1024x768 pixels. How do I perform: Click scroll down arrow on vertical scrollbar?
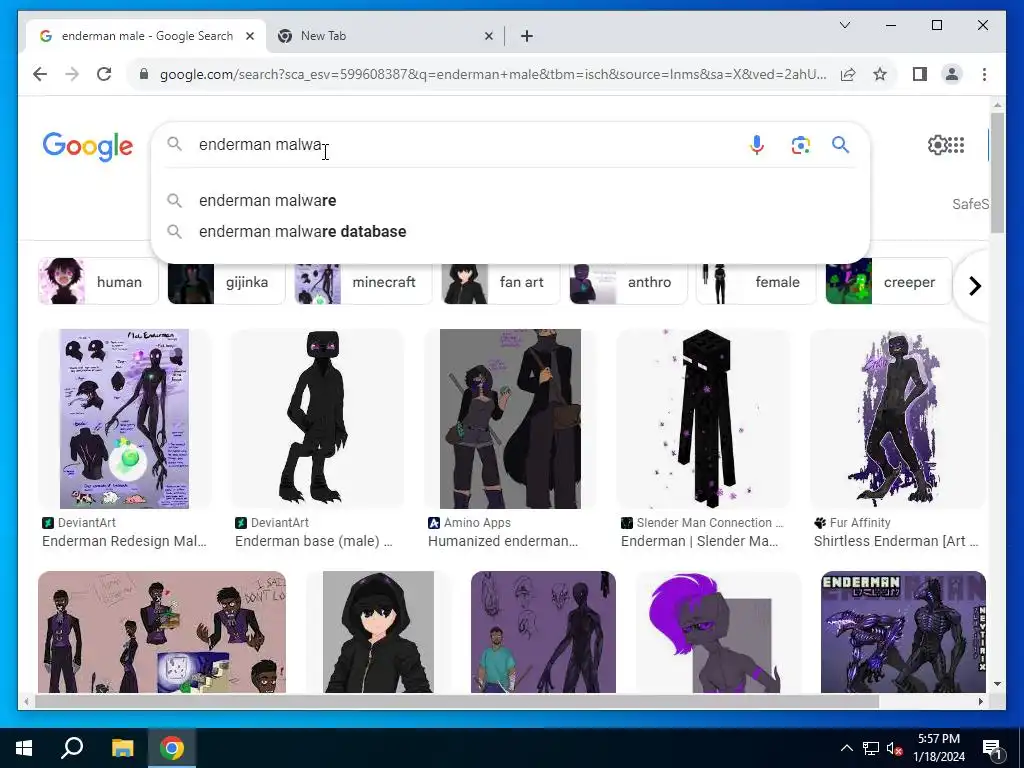997,684
